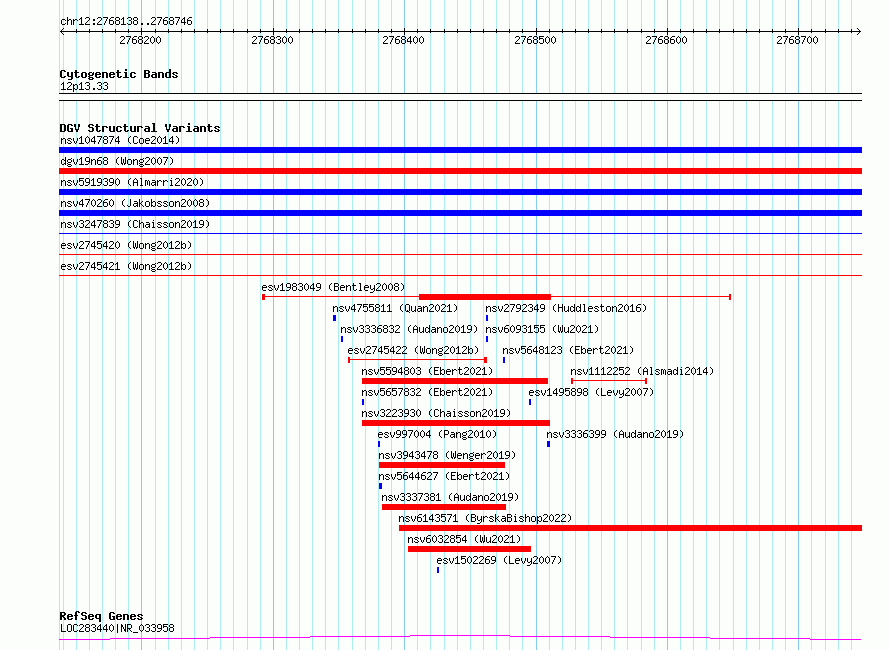Click the red bar under nsv3223930
The image size is (890, 650).
click(x=456, y=423)
